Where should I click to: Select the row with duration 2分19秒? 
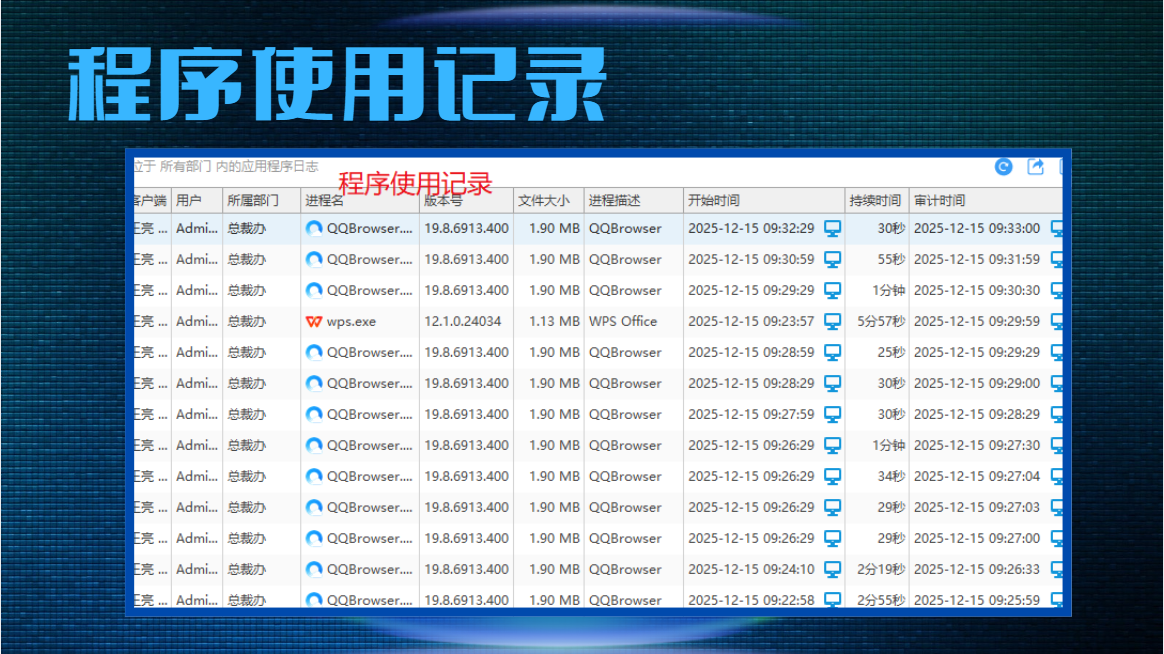click(x=598, y=569)
